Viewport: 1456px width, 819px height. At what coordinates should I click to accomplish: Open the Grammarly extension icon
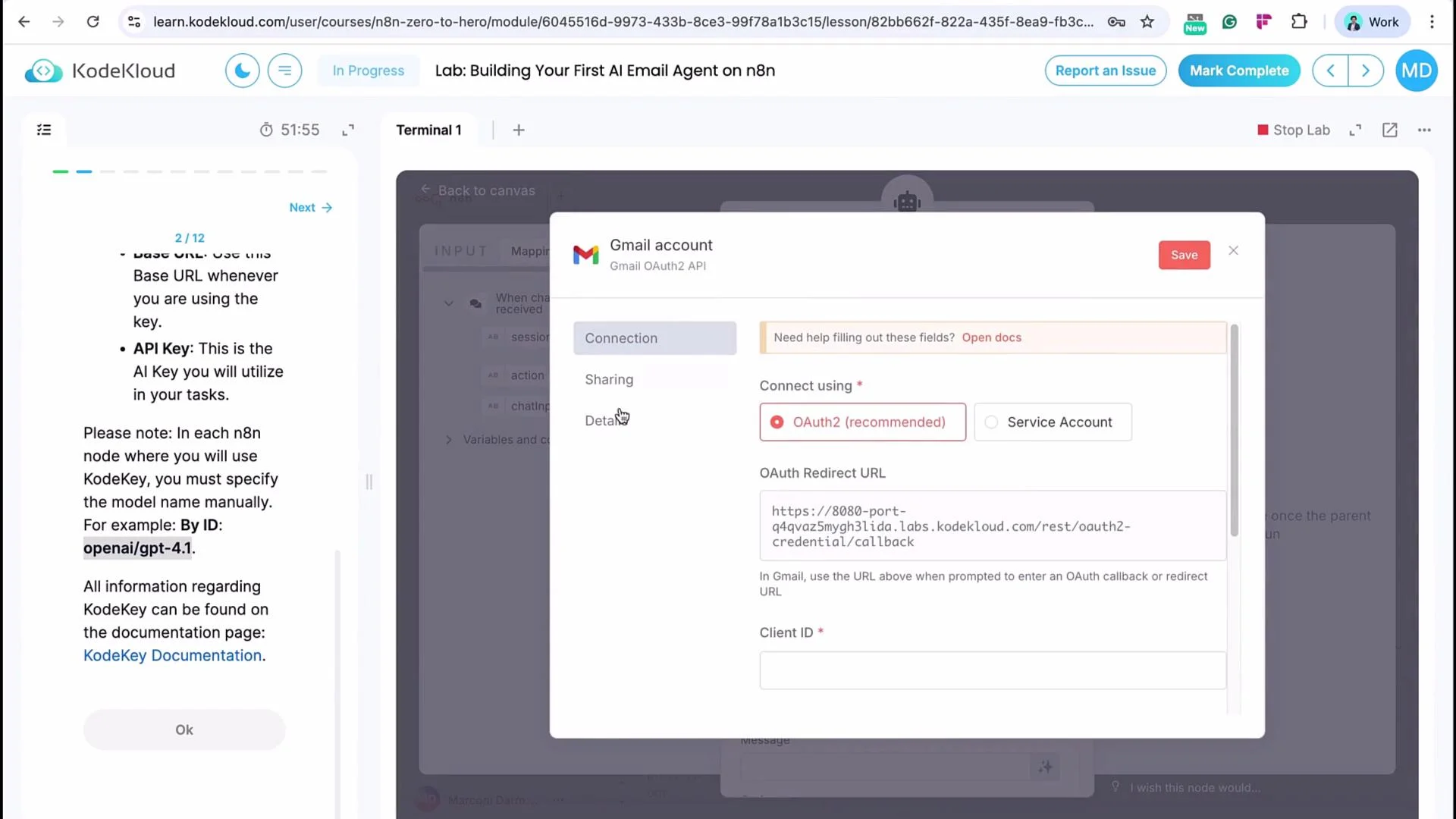pos(1229,22)
